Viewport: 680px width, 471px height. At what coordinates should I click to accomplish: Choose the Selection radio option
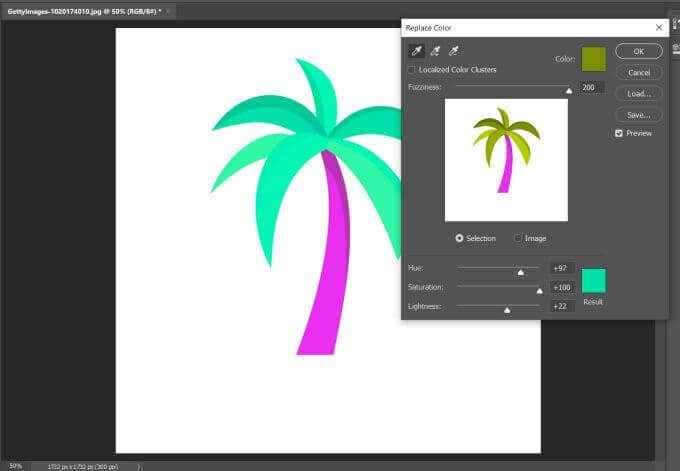(459, 238)
